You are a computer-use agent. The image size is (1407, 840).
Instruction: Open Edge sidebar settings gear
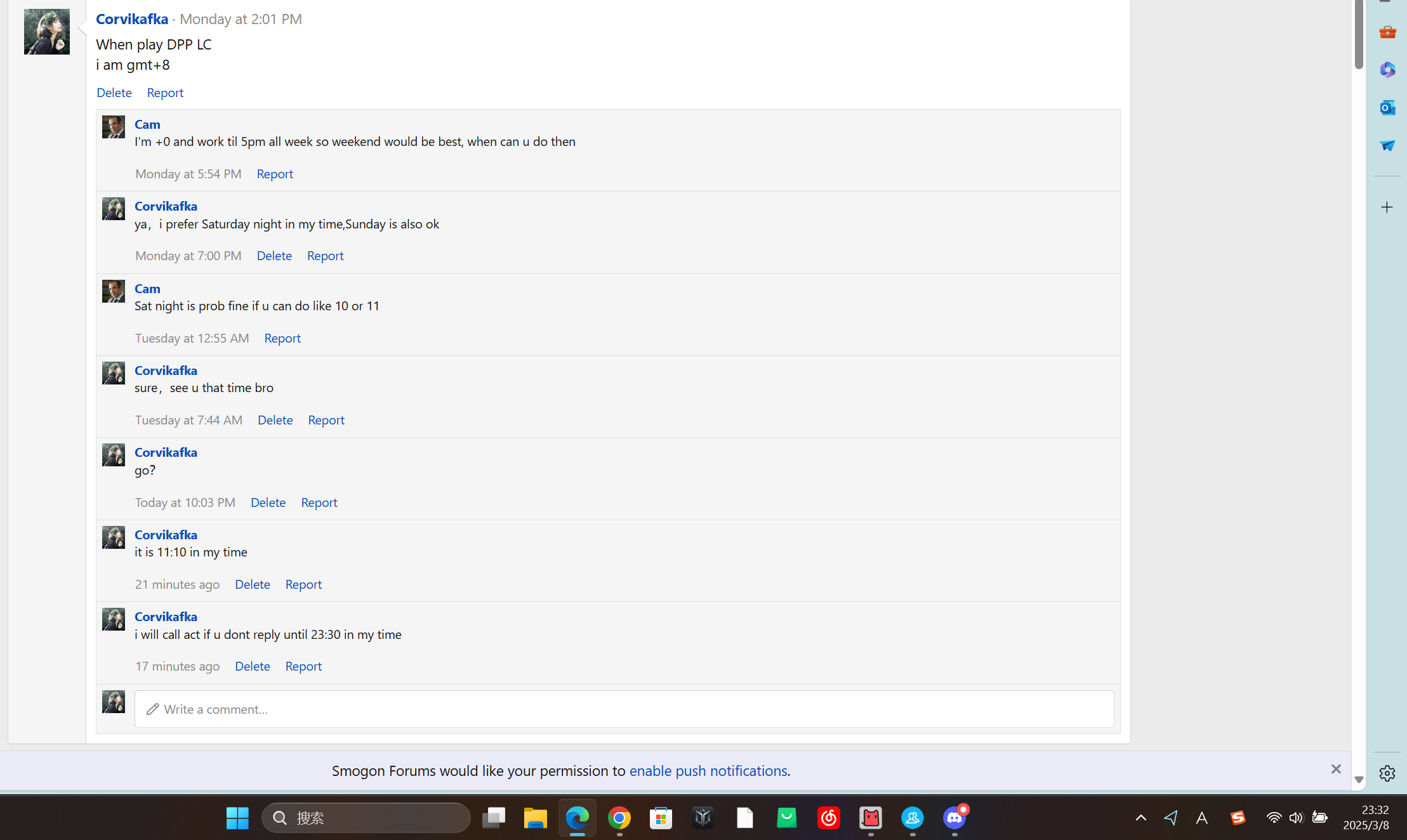click(1387, 773)
